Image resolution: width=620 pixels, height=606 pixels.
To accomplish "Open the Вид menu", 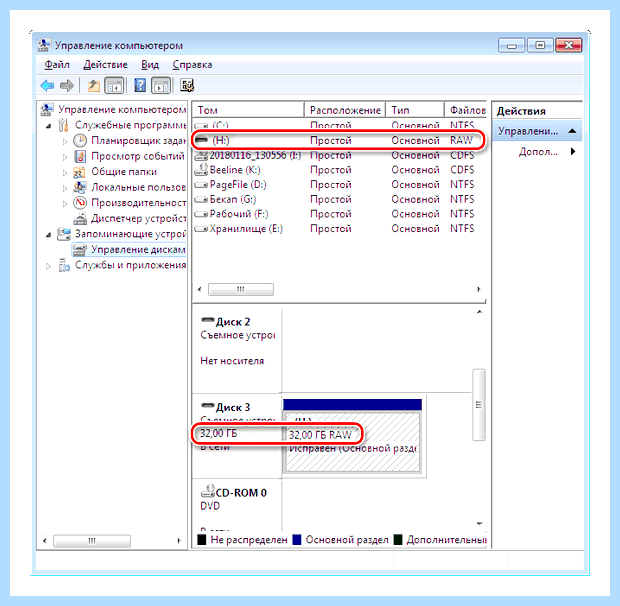I will 150,64.
